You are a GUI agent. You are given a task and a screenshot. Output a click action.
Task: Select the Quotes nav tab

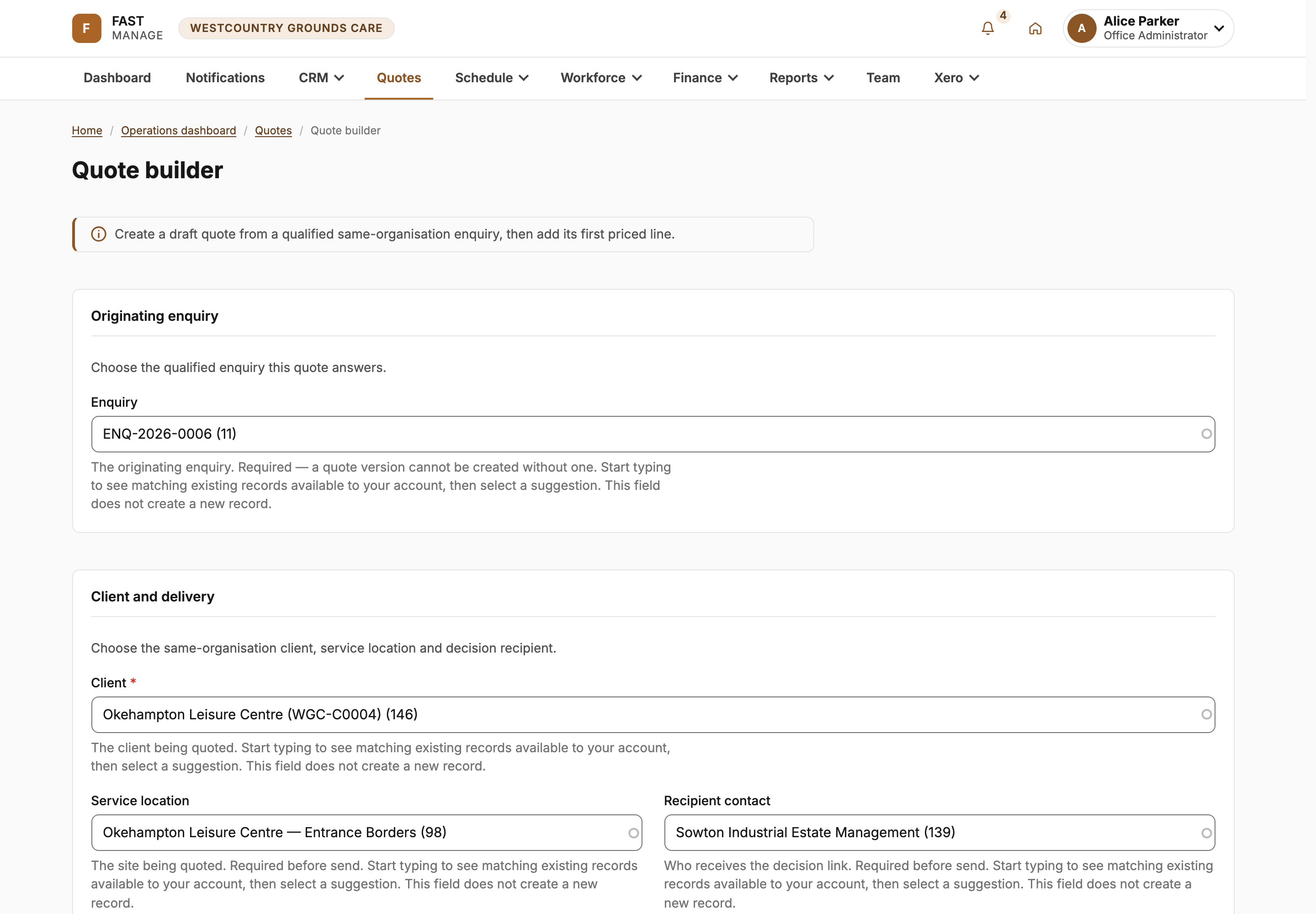(398, 78)
